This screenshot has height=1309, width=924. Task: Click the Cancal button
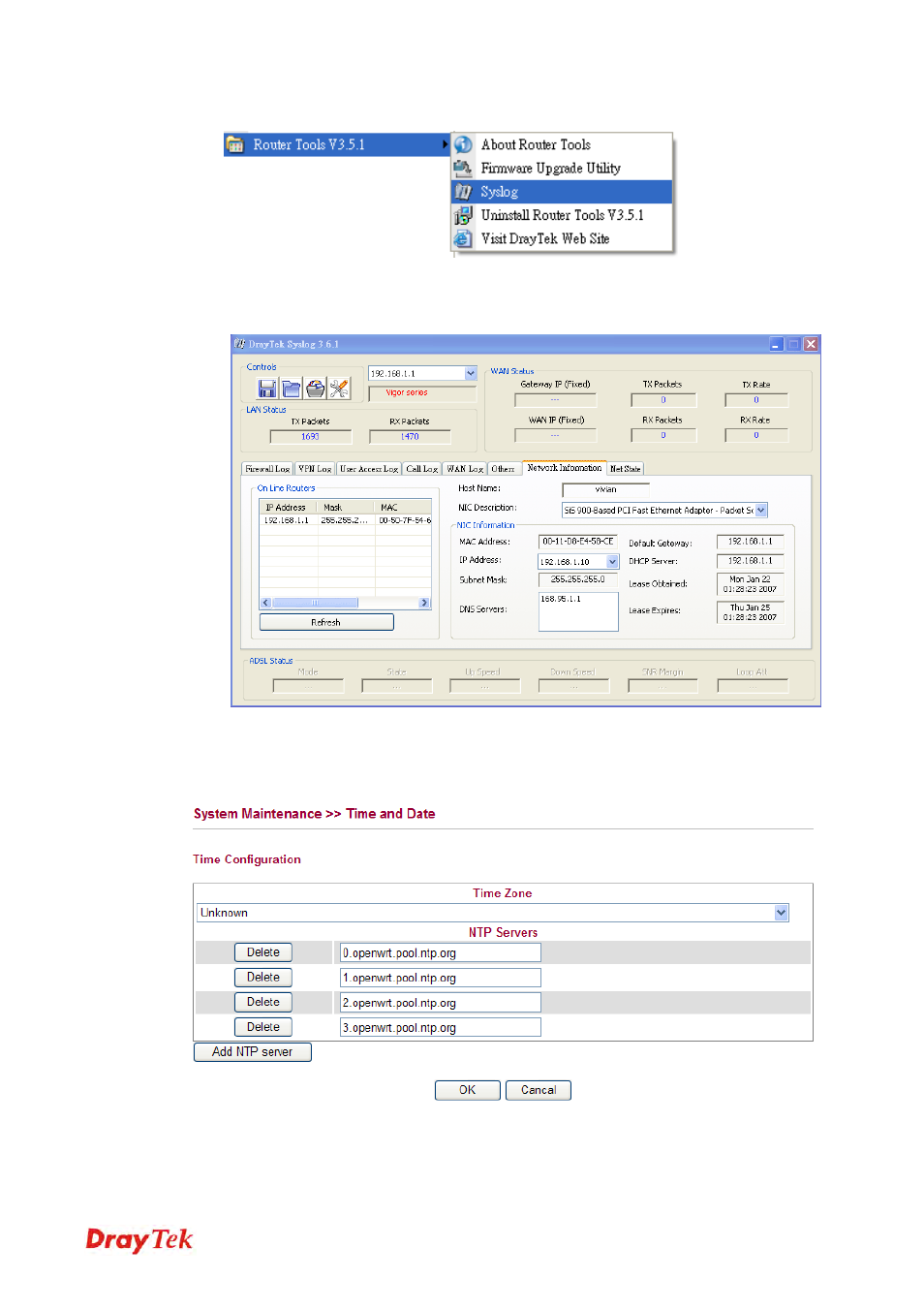tap(539, 1090)
